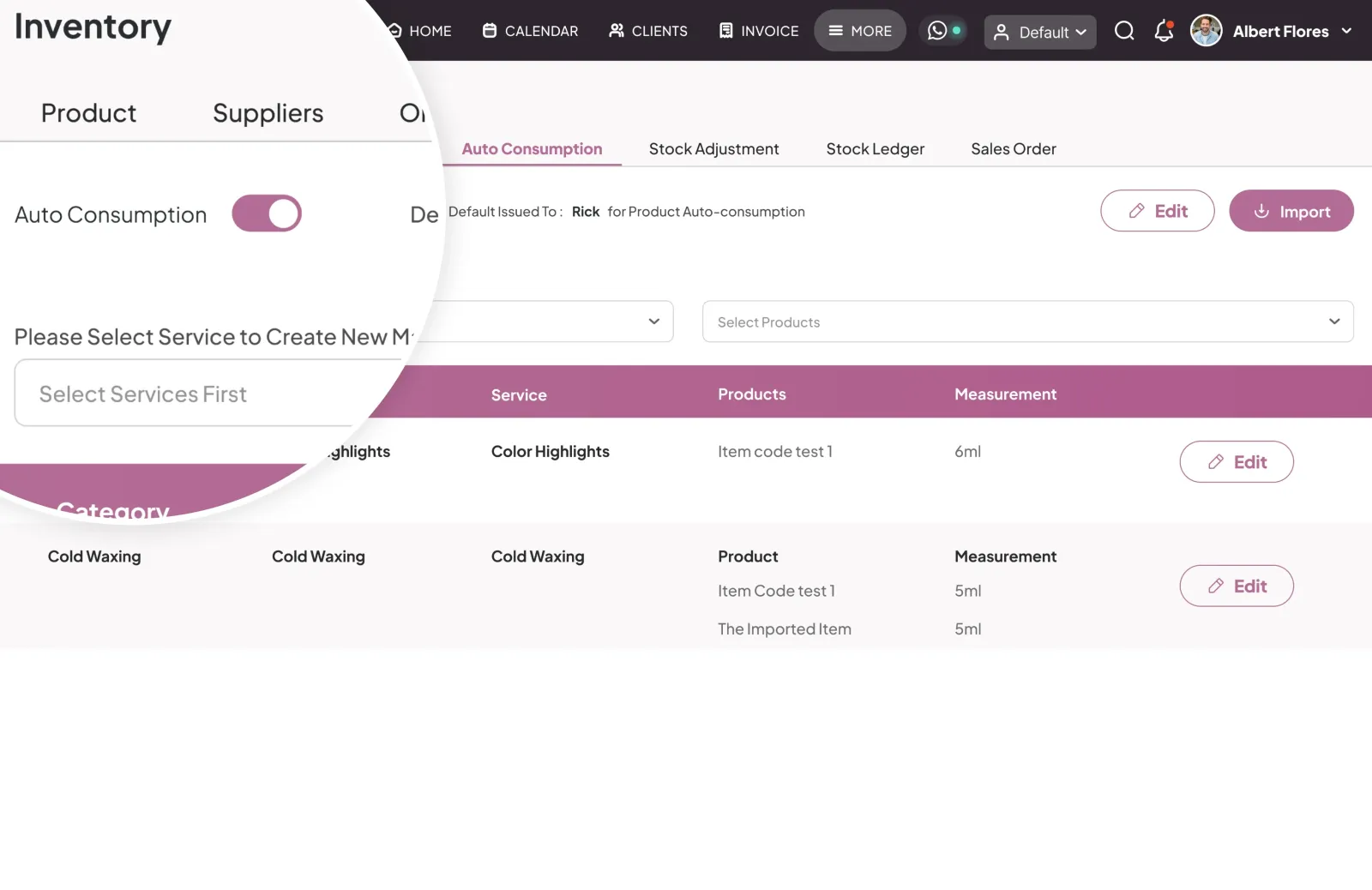This screenshot has height=890, width=1372.
Task: Open INVOICE from navbar
Action: click(759, 31)
